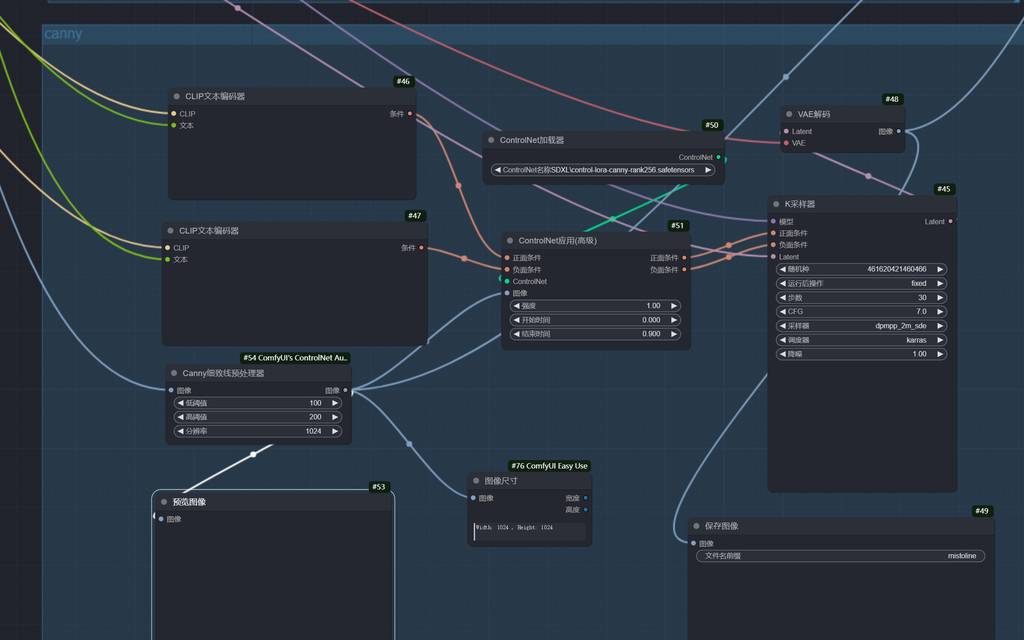Collapse the ControlNet加载器 node via its title dot

click(491, 140)
